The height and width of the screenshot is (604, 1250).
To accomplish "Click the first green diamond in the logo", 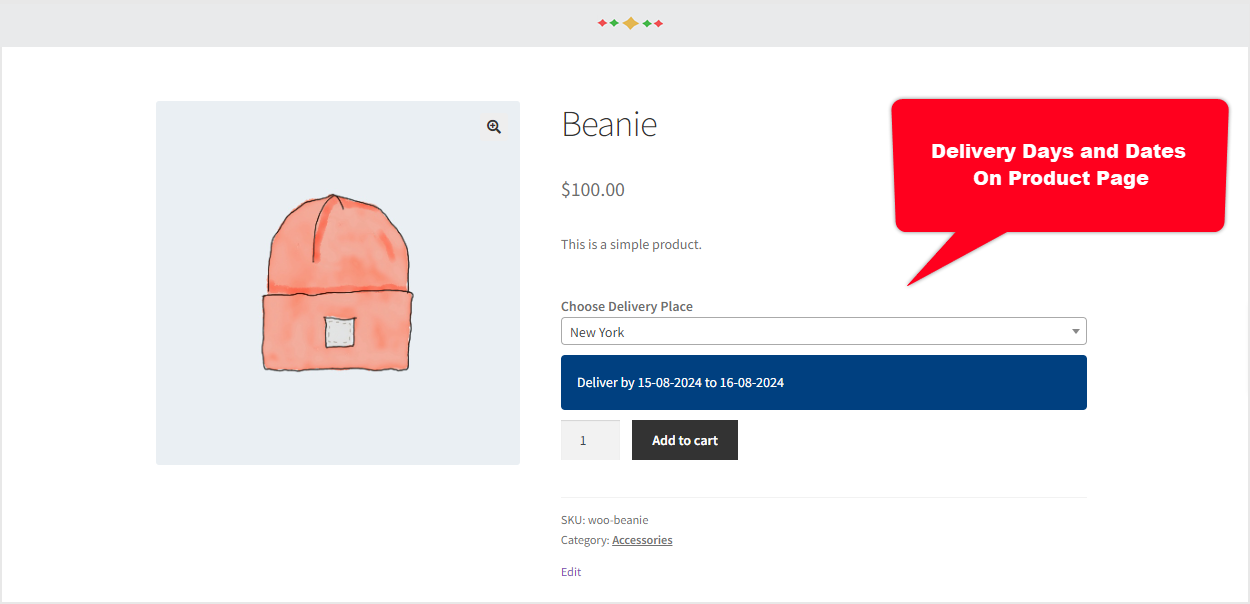I will [x=614, y=23].
